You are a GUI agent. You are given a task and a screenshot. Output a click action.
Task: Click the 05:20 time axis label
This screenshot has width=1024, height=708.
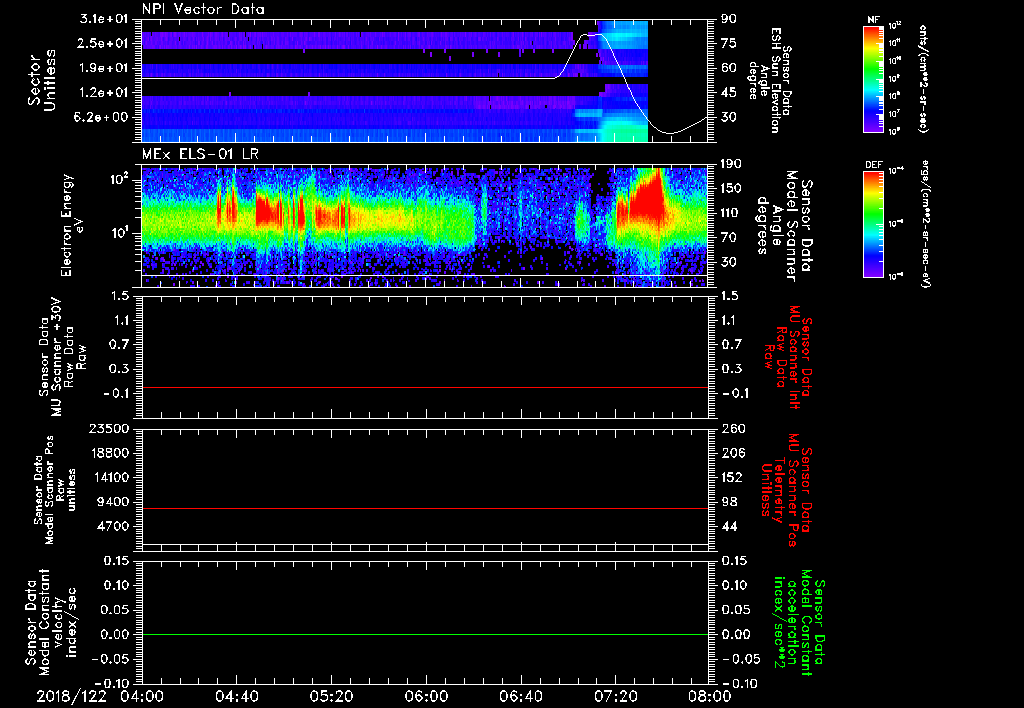[331, 696]
